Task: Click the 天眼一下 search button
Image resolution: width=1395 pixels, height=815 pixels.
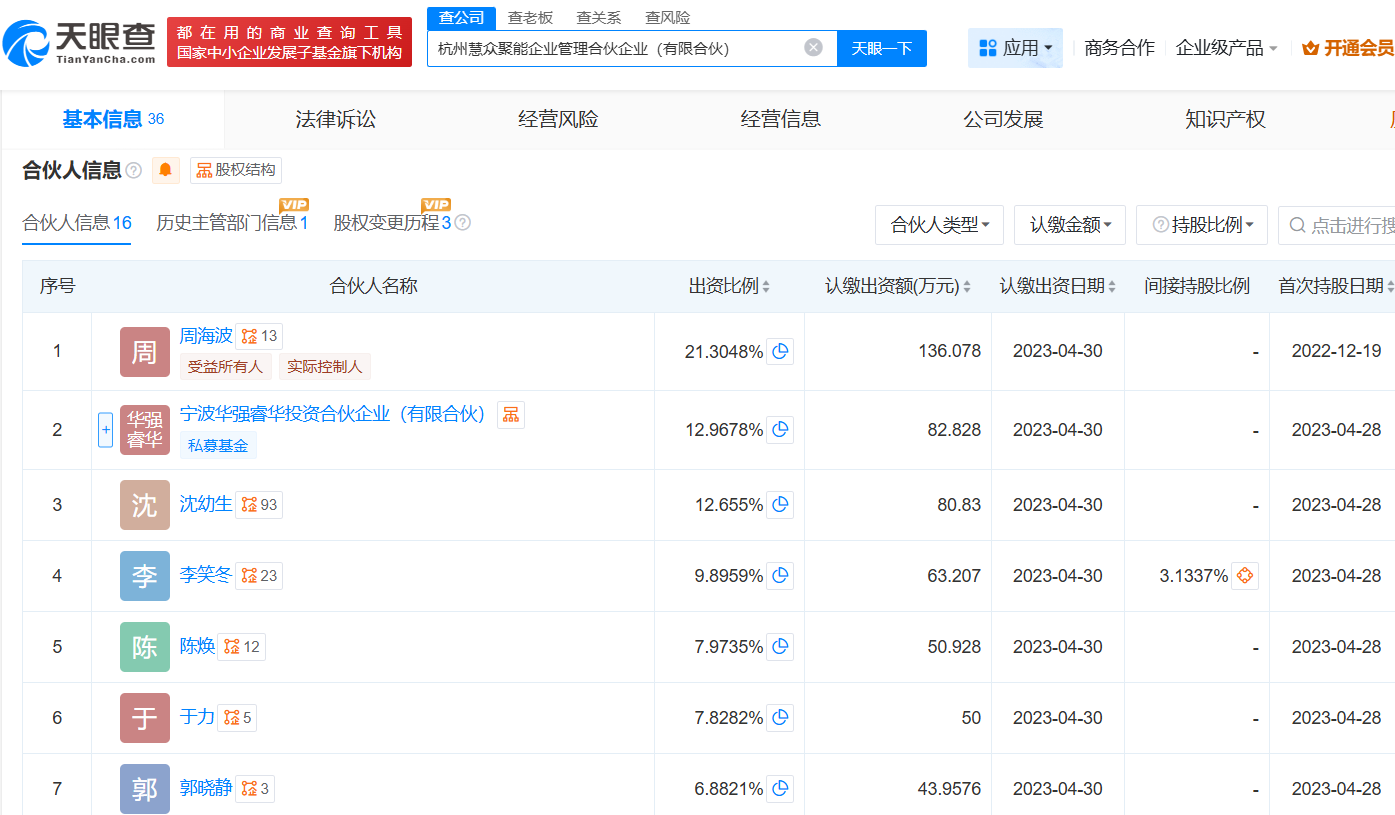Action: [x=881, y=48]
